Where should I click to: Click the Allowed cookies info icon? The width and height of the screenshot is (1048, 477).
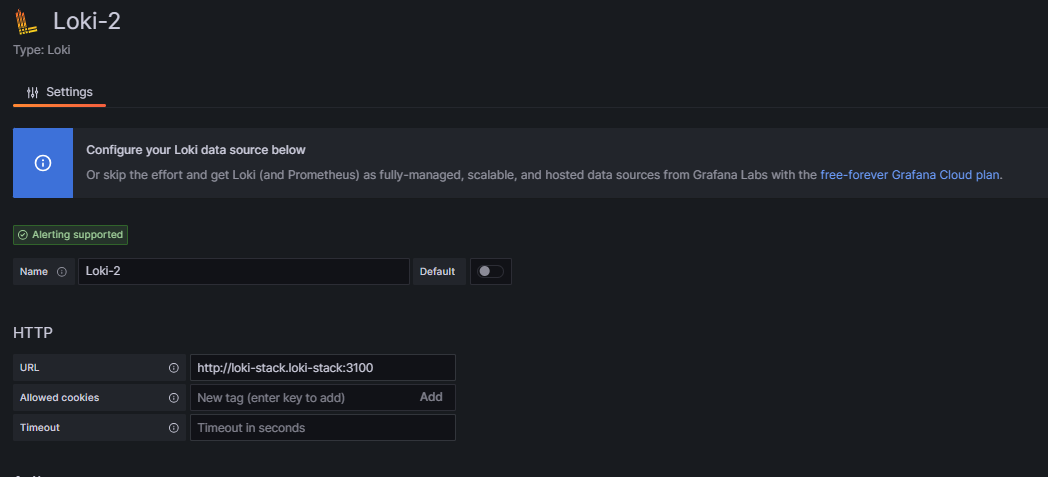pyautogui.click(x=174, y=398)
